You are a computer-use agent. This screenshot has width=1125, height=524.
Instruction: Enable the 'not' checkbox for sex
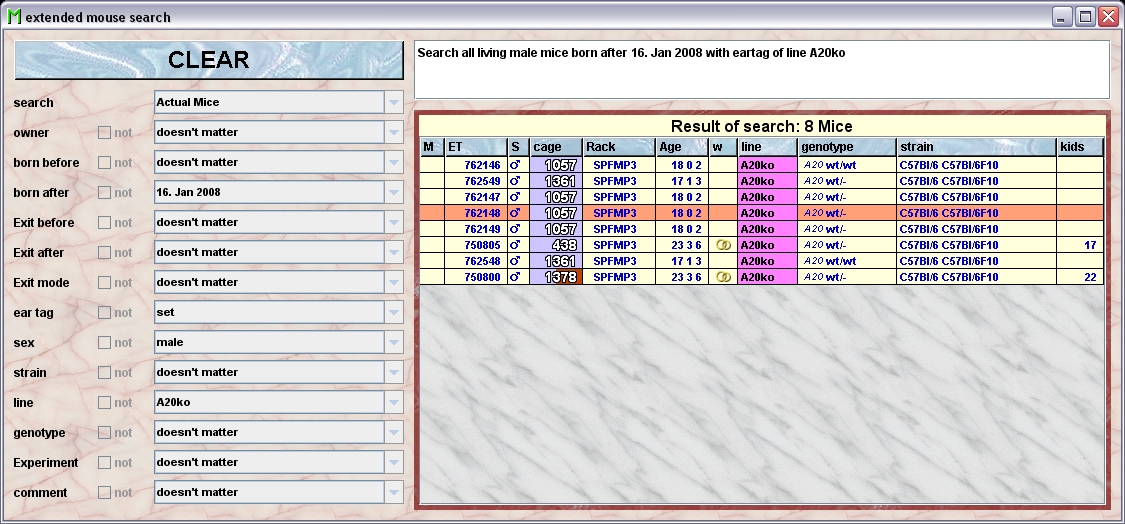104,343
